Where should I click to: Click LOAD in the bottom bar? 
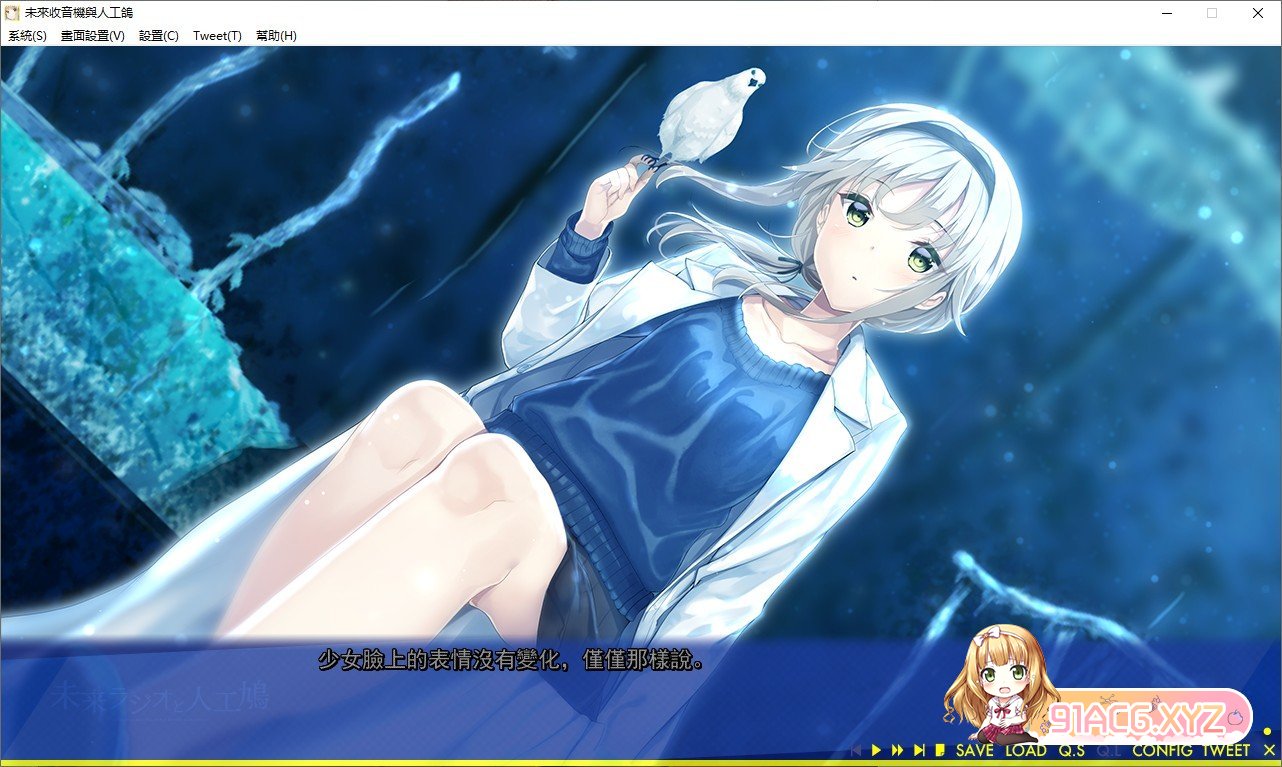point(1025,750)
